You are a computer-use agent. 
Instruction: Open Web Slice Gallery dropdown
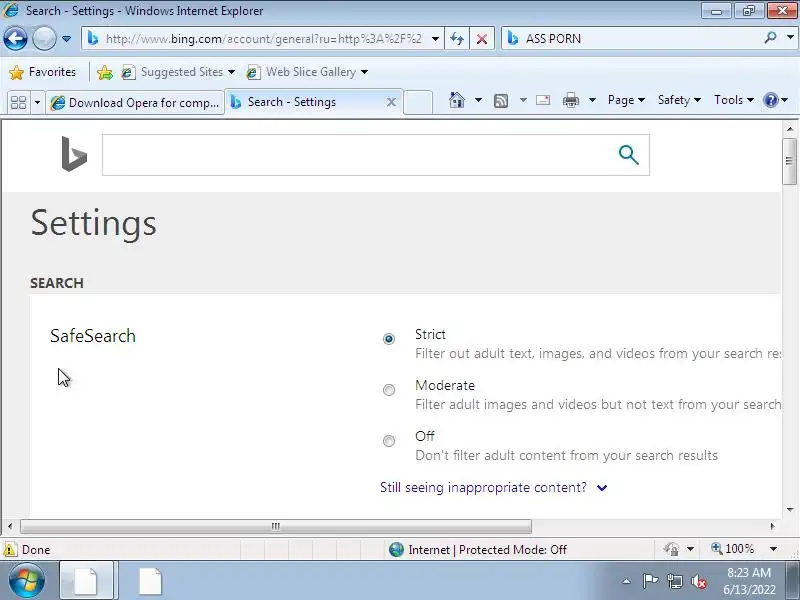pyautogui.click(x=308, y=72)
